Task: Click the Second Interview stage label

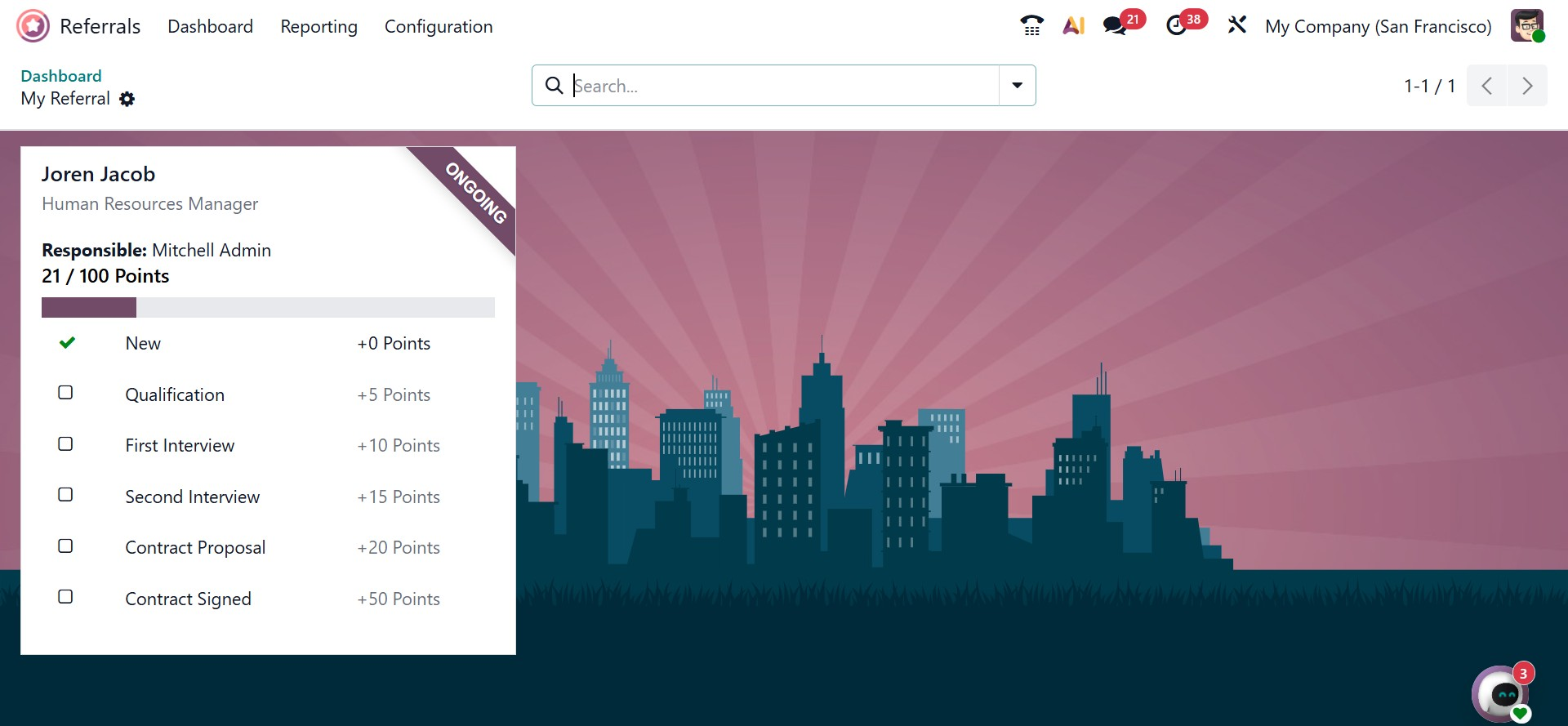Action: click(x=193, y=497)
